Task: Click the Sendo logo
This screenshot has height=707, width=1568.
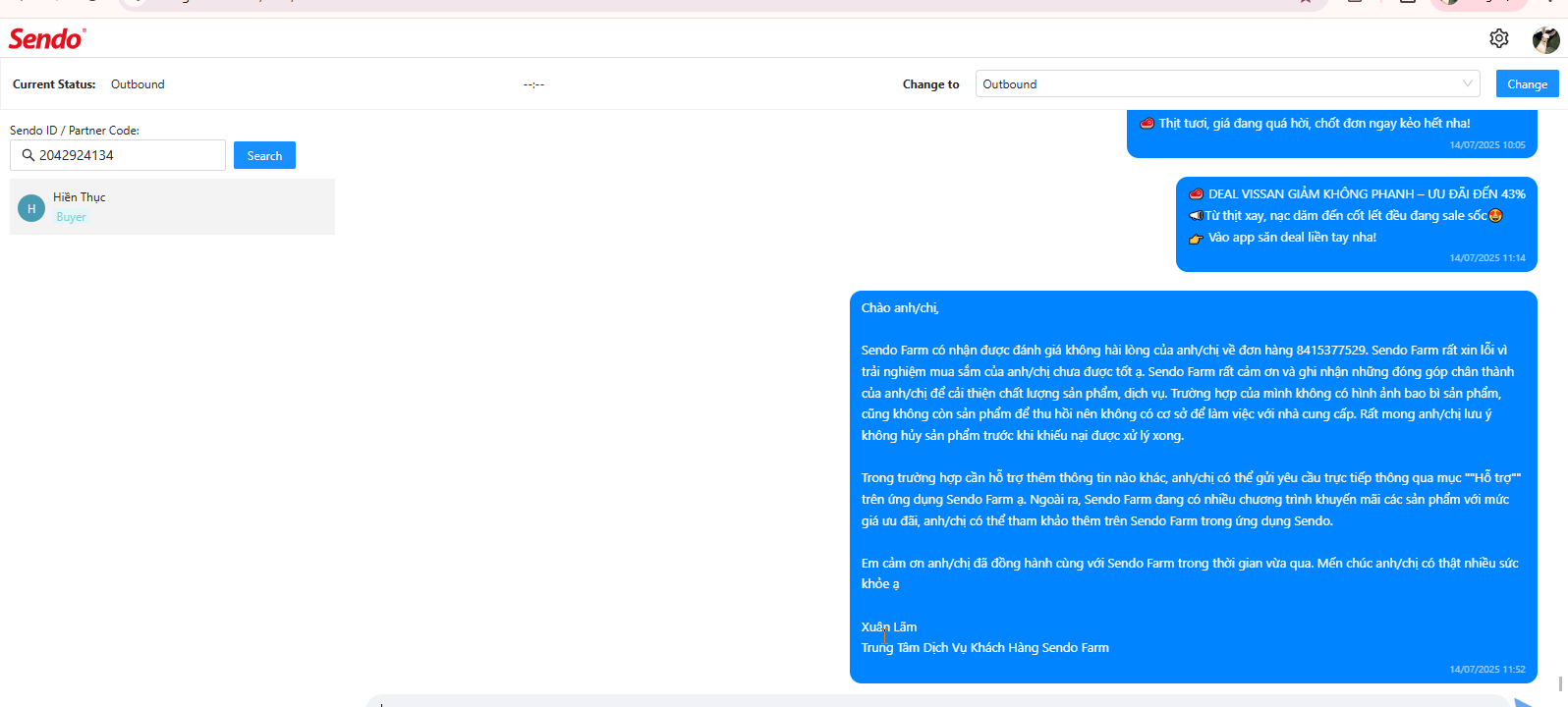Action: point(47,38)
